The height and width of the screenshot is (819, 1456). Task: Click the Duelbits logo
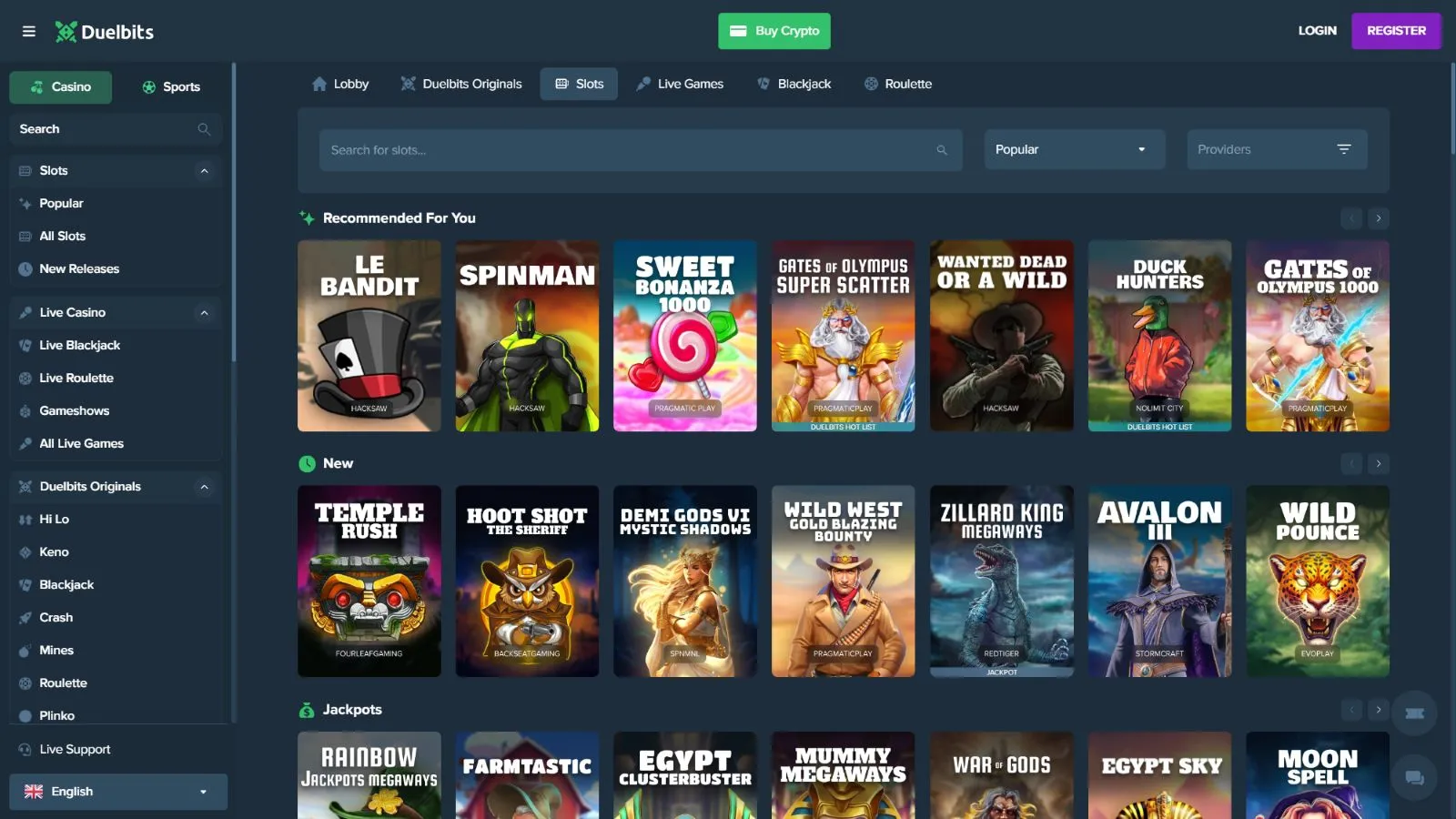(105, 32)
